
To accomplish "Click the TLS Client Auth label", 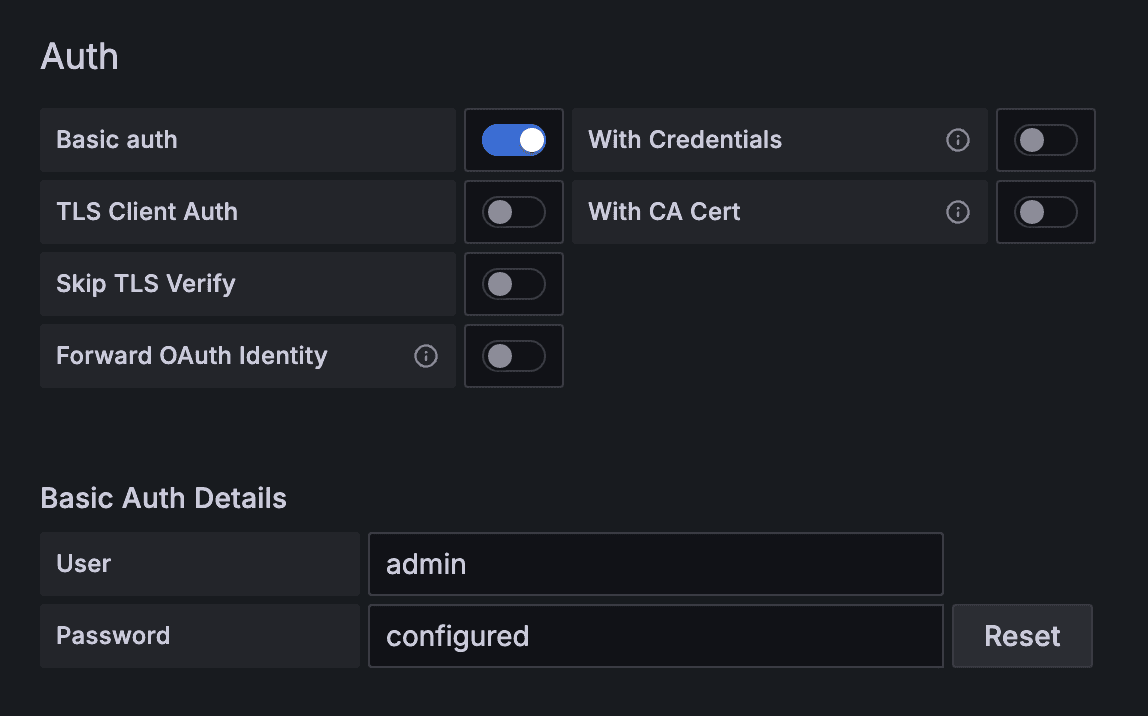I will coord(147,212).
